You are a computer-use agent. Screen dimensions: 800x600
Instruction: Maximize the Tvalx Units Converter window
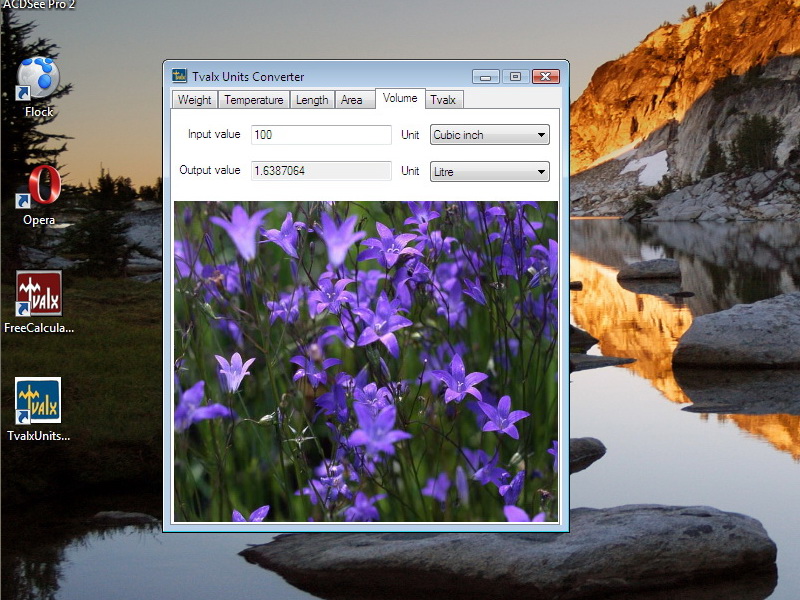515,76
